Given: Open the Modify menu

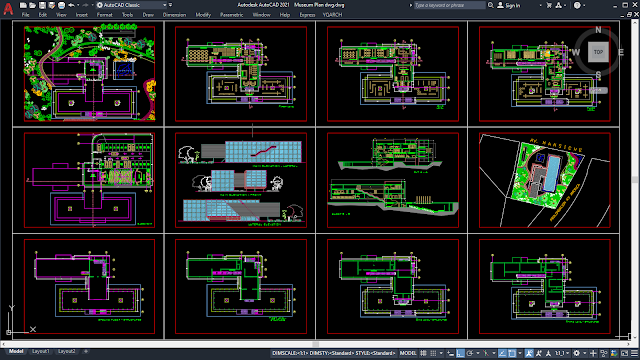Looking at the screenshot, I should (203, 15).
